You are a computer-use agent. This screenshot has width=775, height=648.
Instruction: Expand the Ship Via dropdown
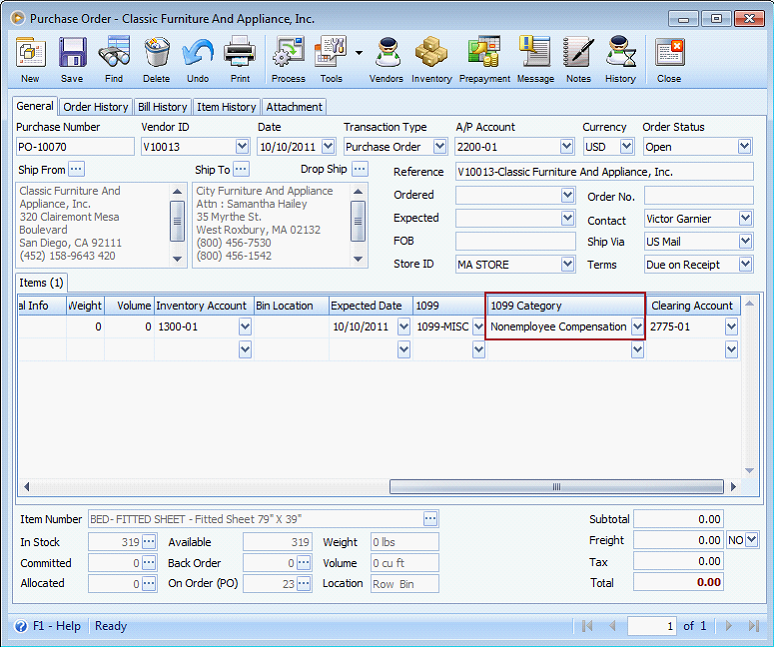[745, 241]
